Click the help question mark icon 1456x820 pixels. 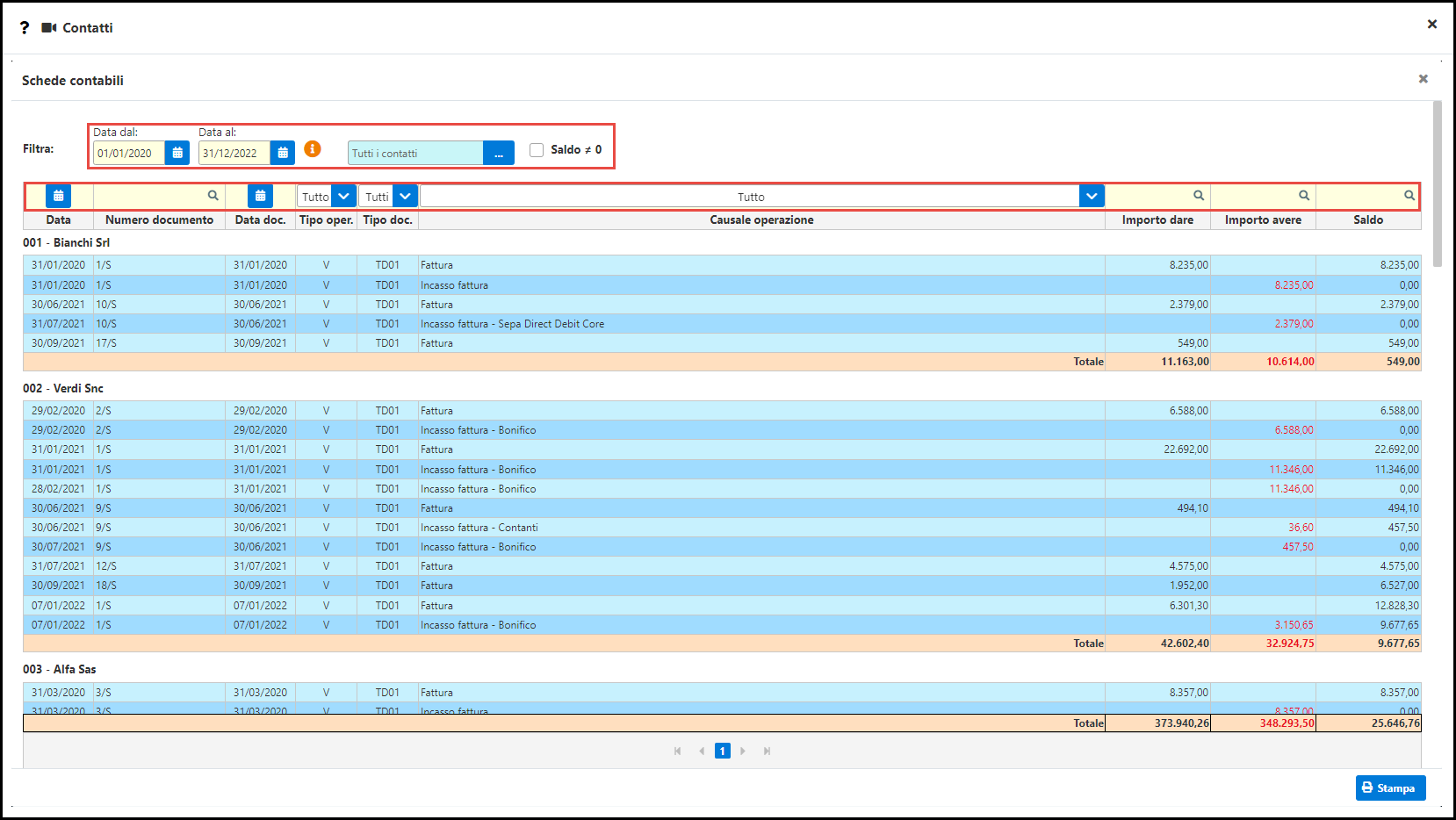coord(25,28)
